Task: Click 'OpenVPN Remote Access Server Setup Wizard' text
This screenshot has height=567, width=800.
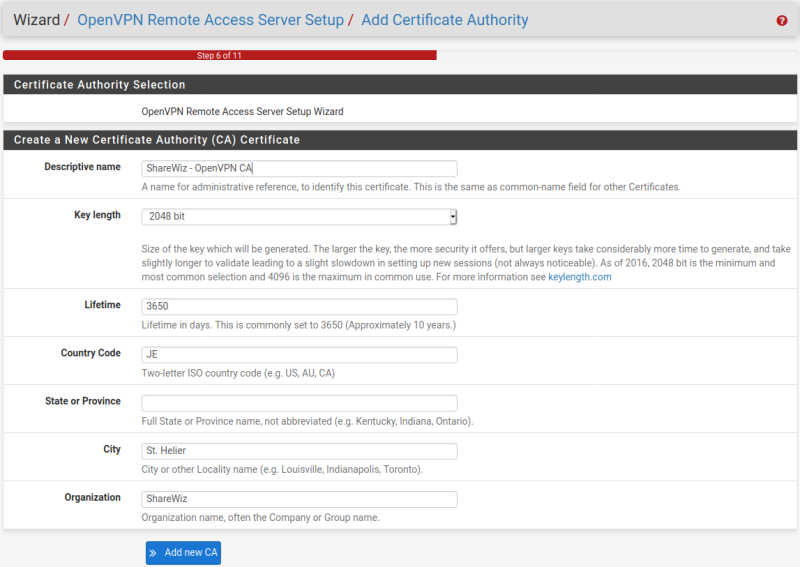Action: [x=242, y=111]
